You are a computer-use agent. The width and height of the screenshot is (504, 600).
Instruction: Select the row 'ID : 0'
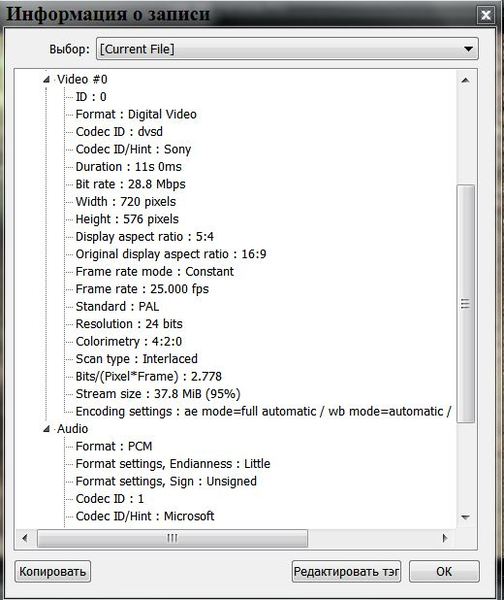click(91, 97)
